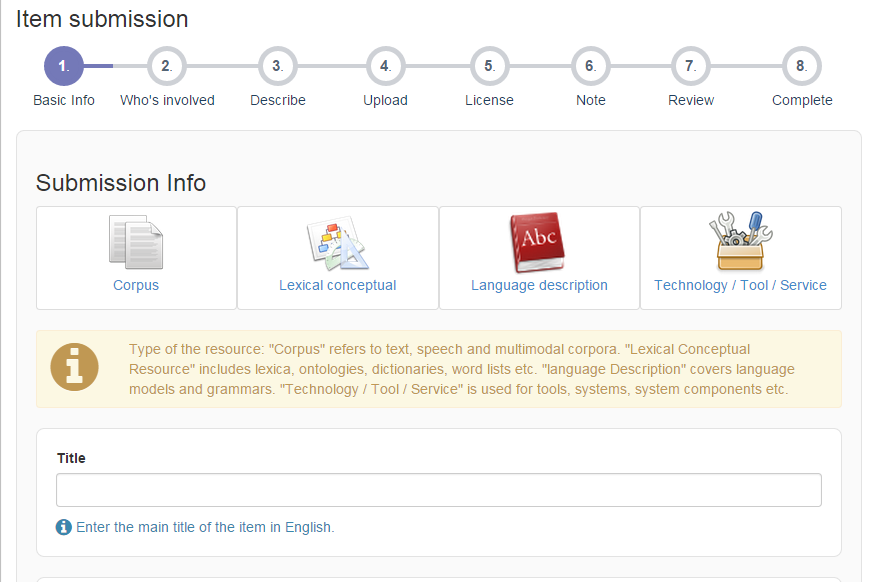
Task: Click the Lexical conceptual text link
Action: (337, 285)
